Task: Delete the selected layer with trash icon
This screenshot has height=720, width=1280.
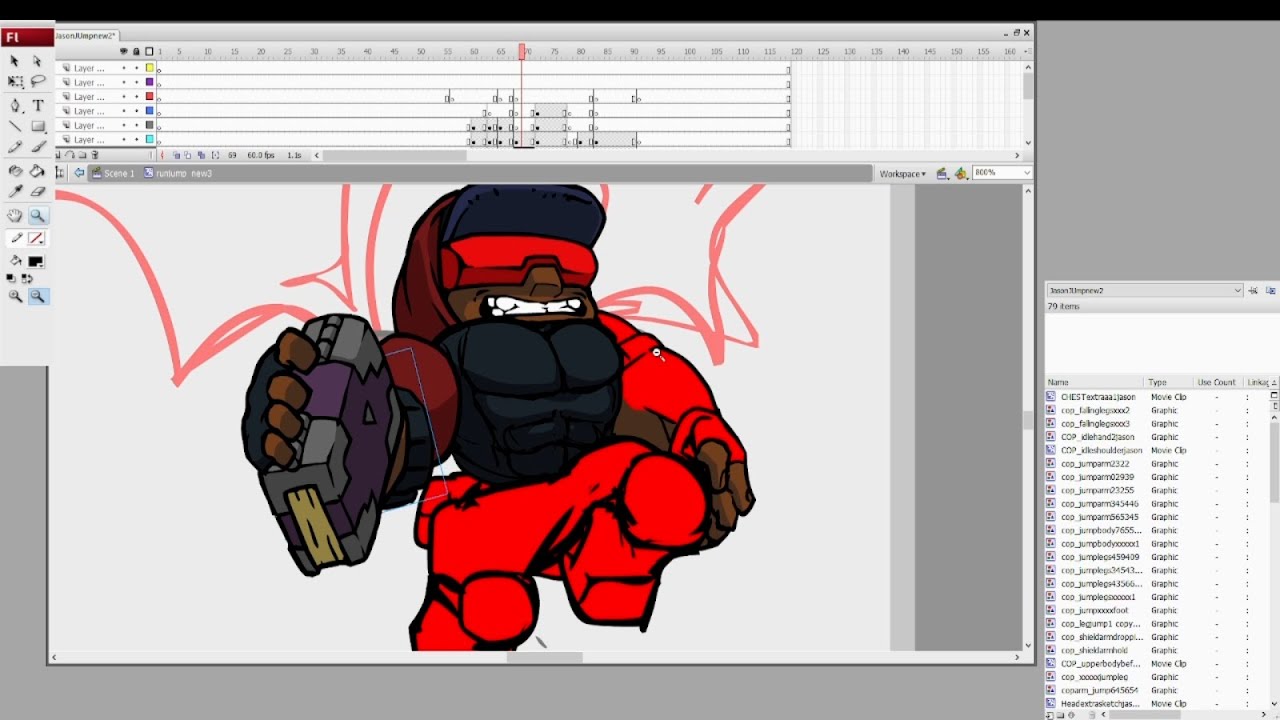Action: coord(95,155)
